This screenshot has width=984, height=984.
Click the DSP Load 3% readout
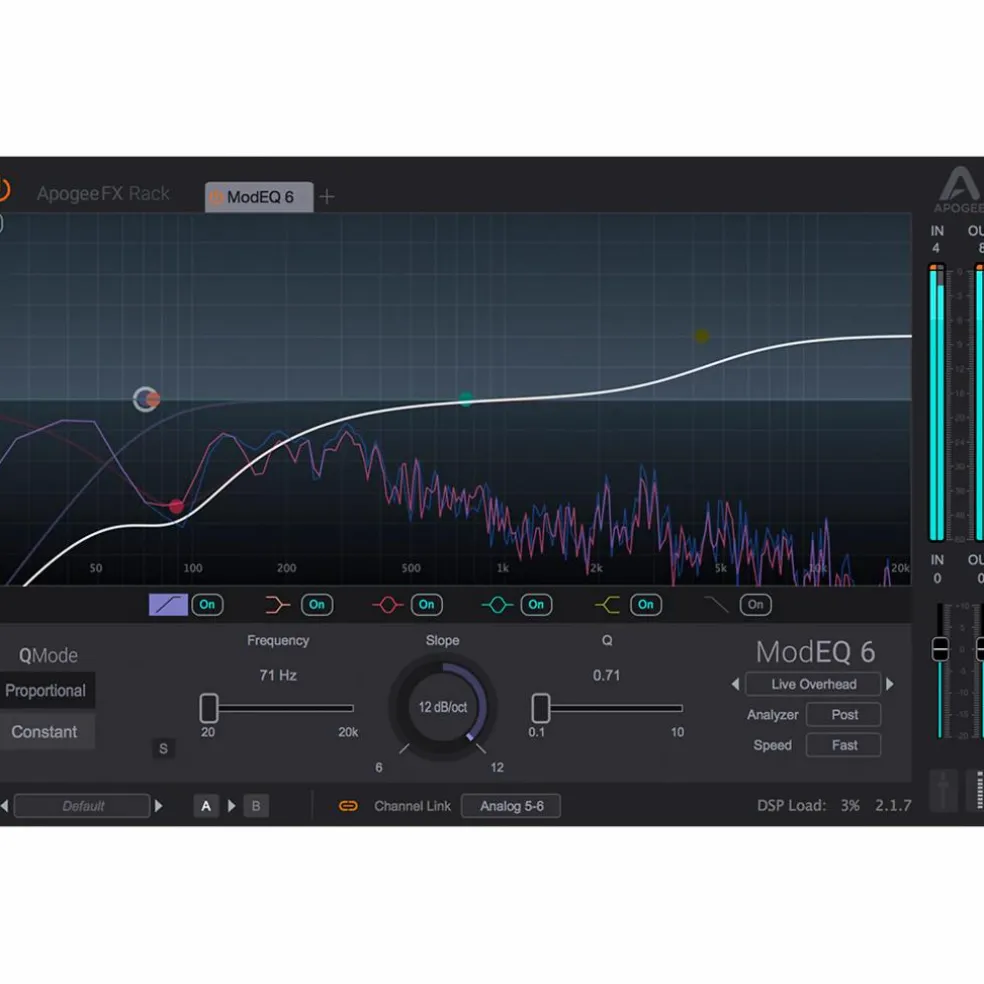coord(808,806)
